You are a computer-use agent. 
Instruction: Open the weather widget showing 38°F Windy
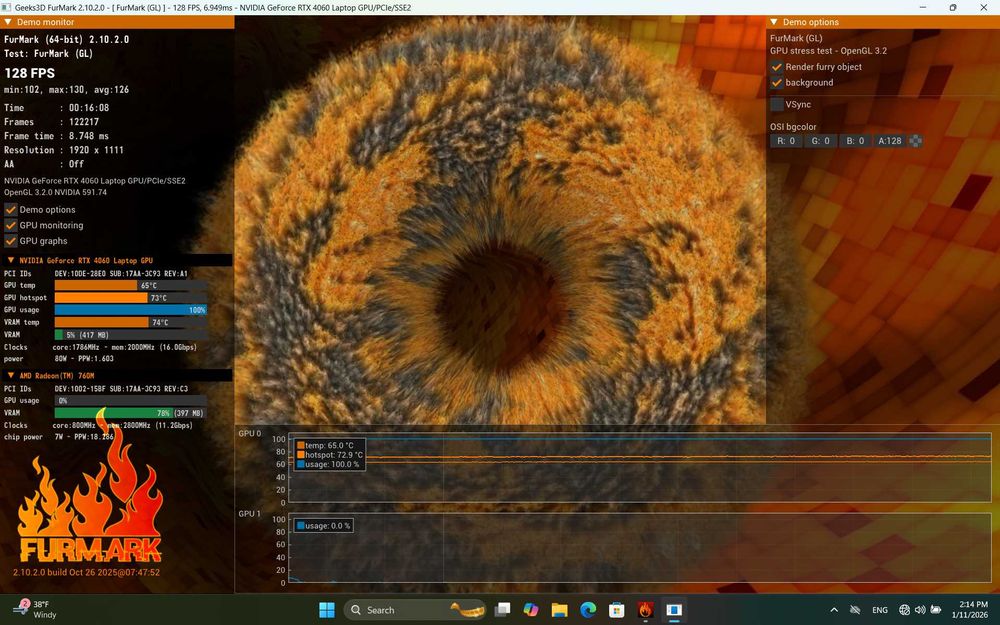tap(37, 610)
